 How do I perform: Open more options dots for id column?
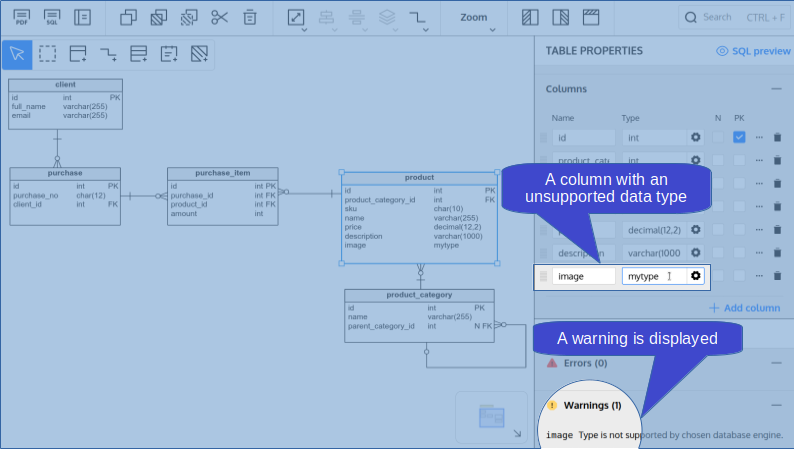click(759, 137)
